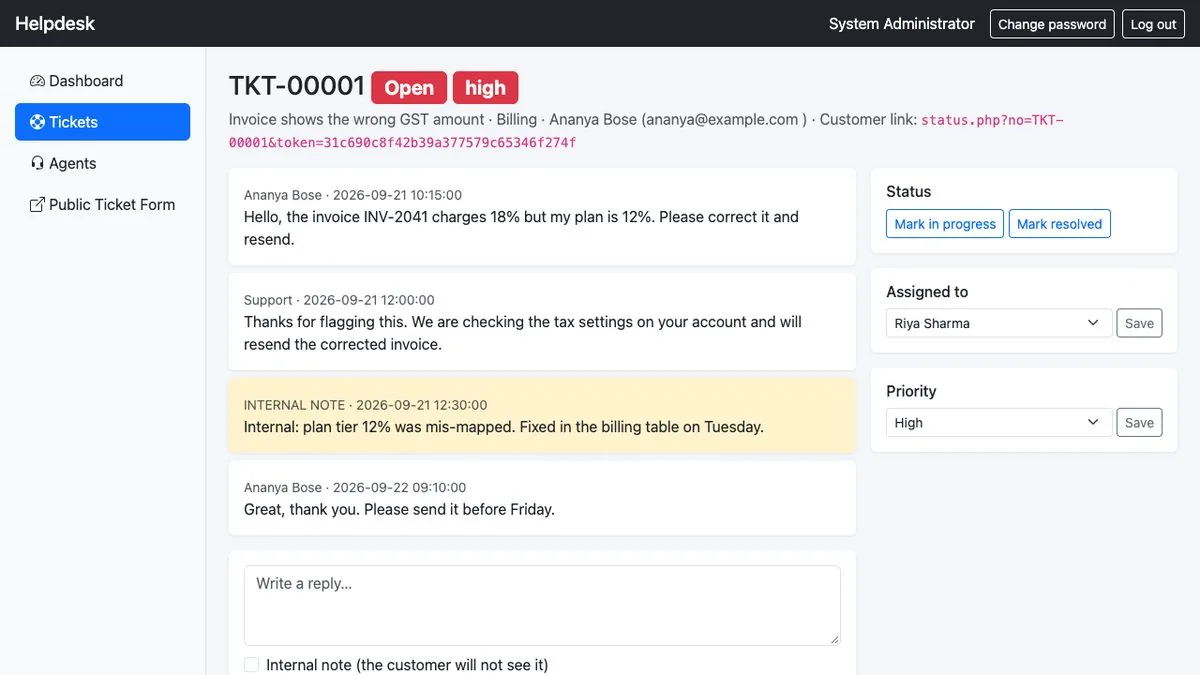The height and width of the screenshot is (675, 1200).
Task: Click the Support reply dated 2026-09-21 12:00:00
Action: (x=542, y=322)
